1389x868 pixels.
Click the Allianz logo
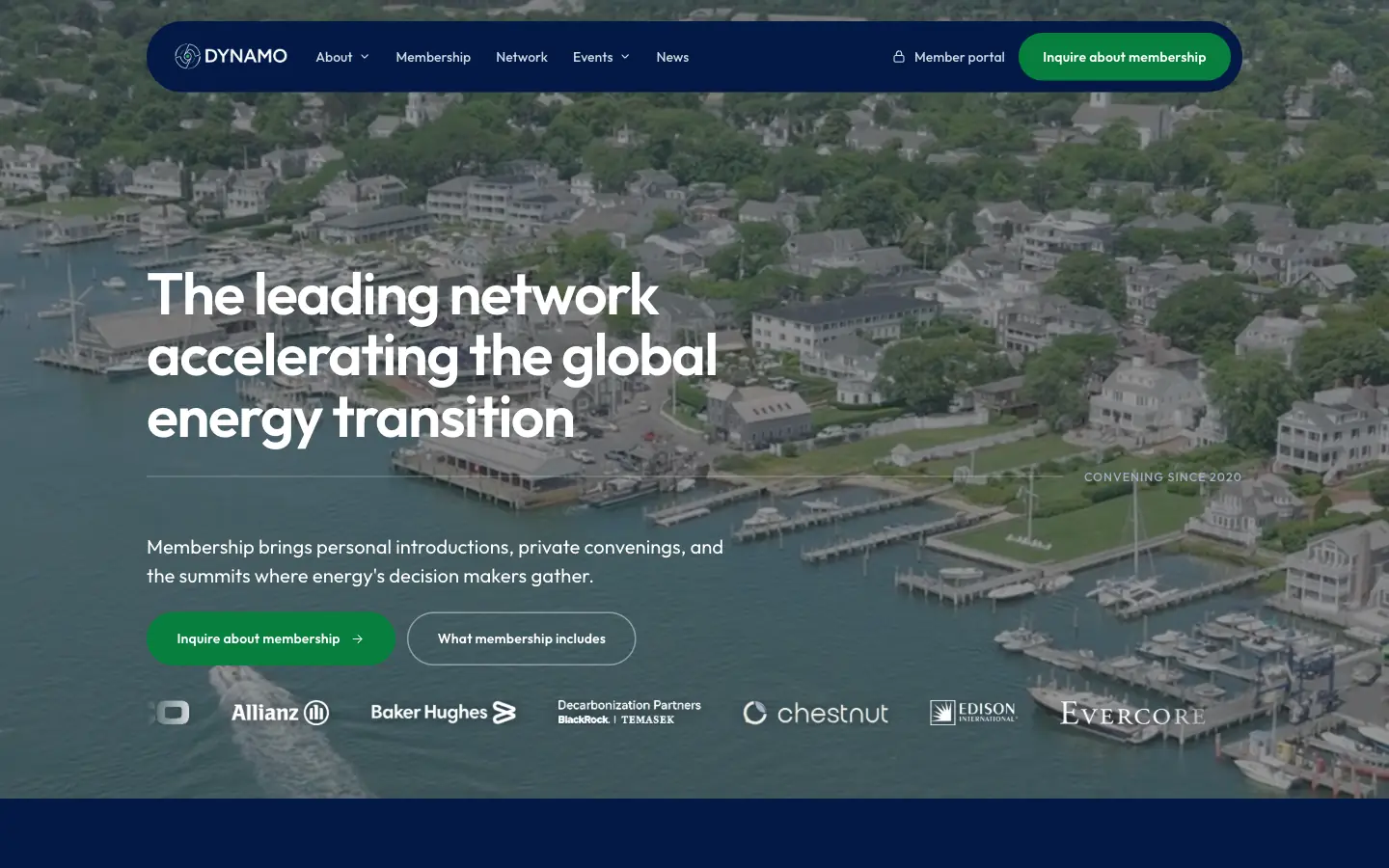(280, 713)
